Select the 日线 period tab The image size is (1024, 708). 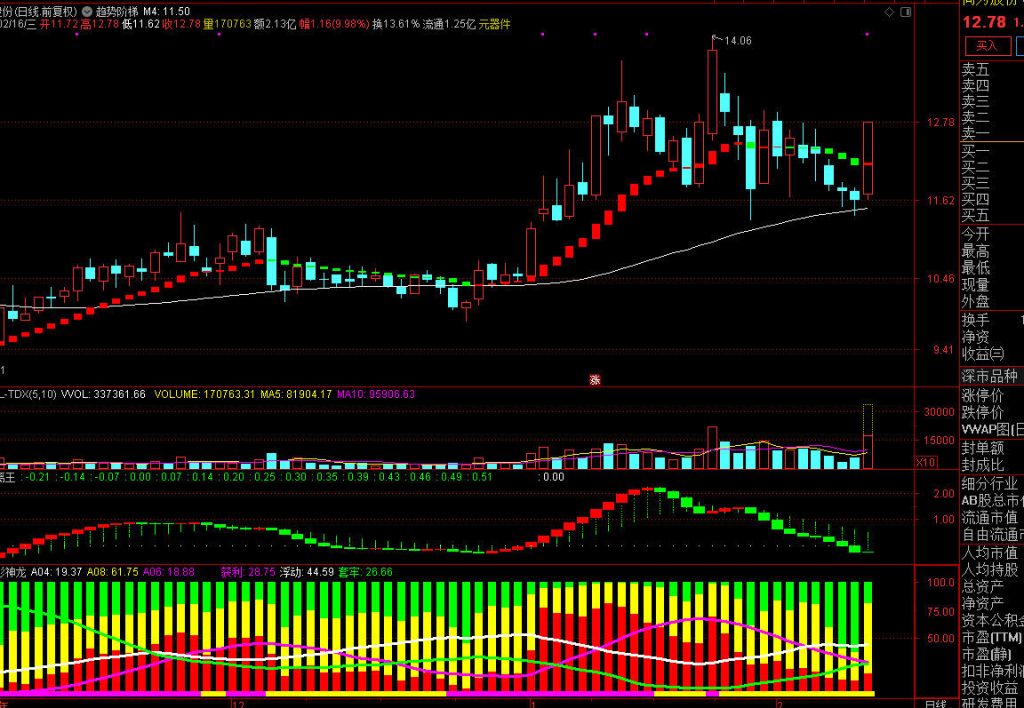(x=934, y=703)
